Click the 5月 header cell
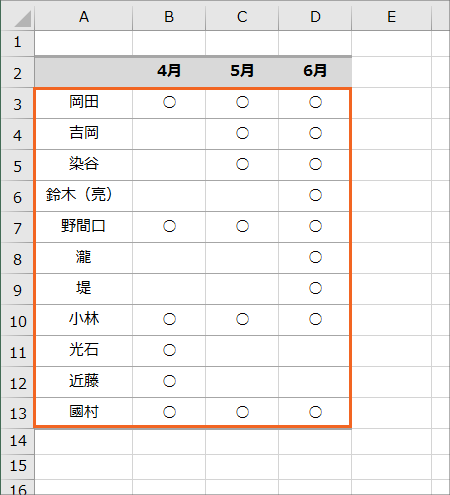The image size is (450, 495). (242, 71)
